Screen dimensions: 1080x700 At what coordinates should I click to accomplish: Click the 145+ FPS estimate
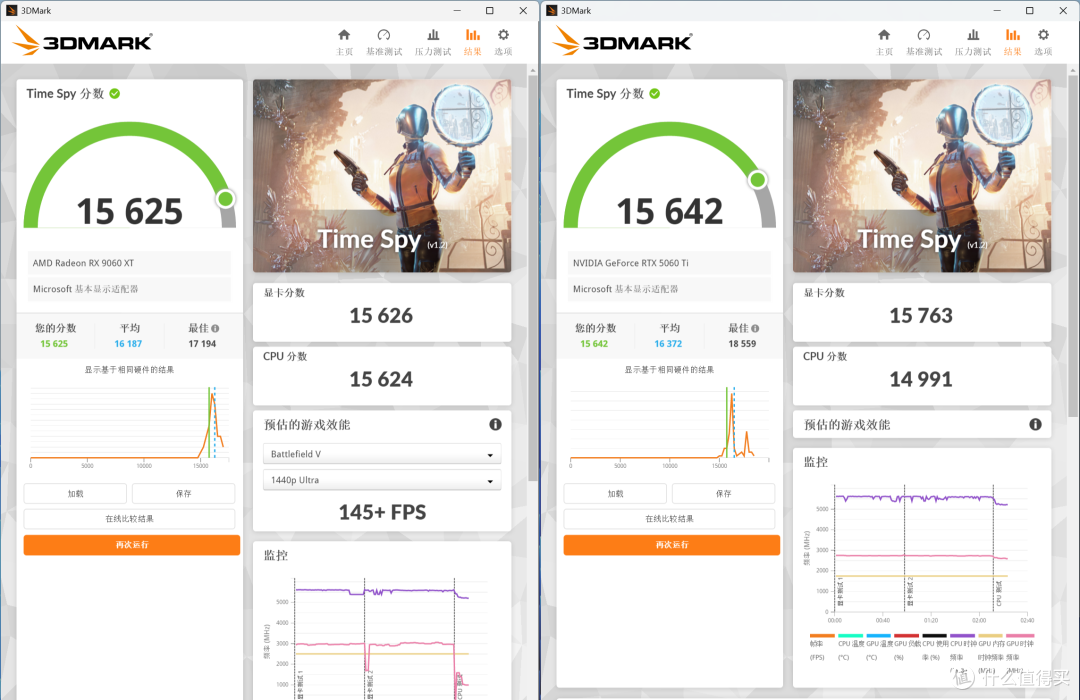click(382, 512)
